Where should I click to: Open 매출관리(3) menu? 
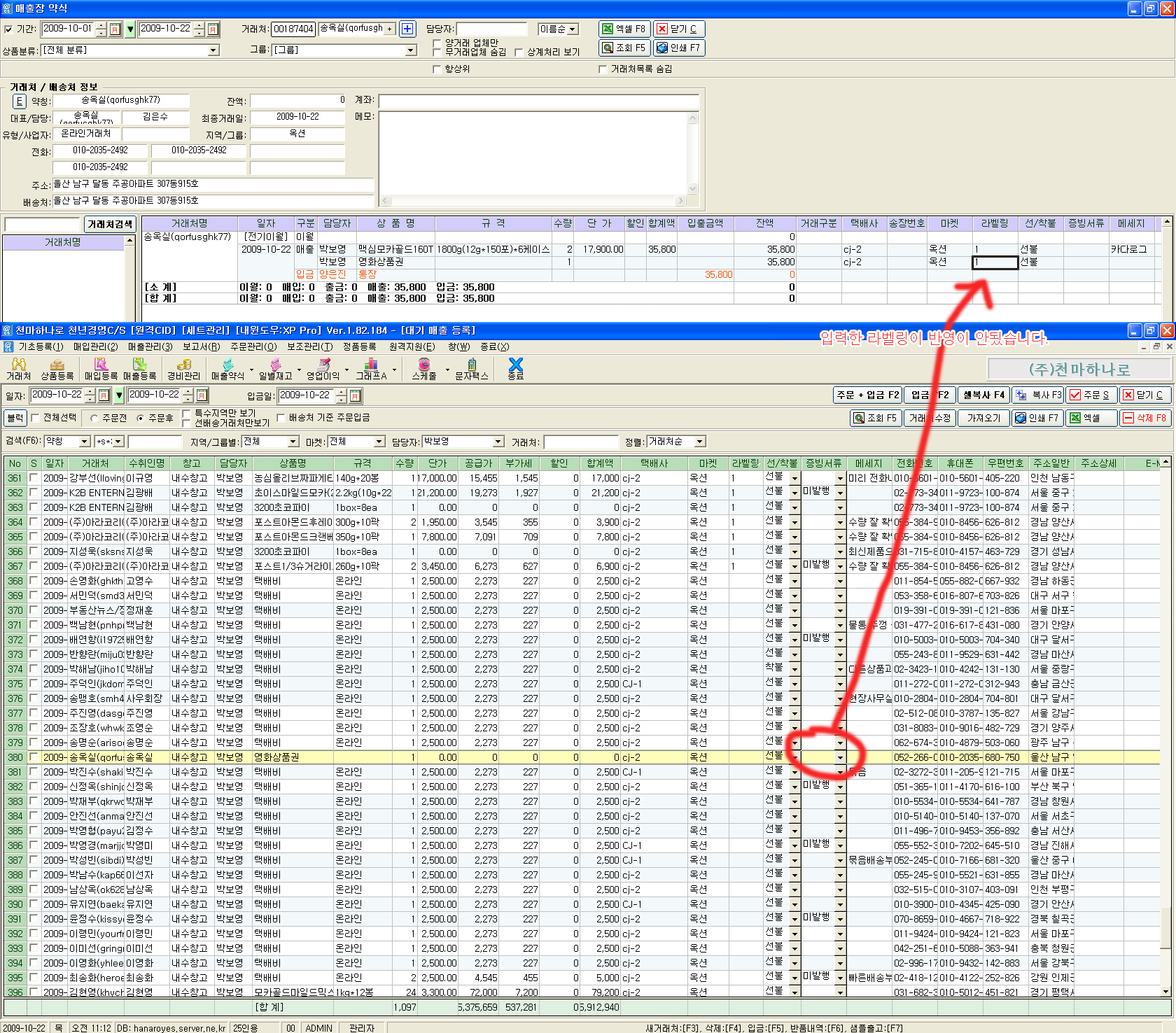[150, 346]
